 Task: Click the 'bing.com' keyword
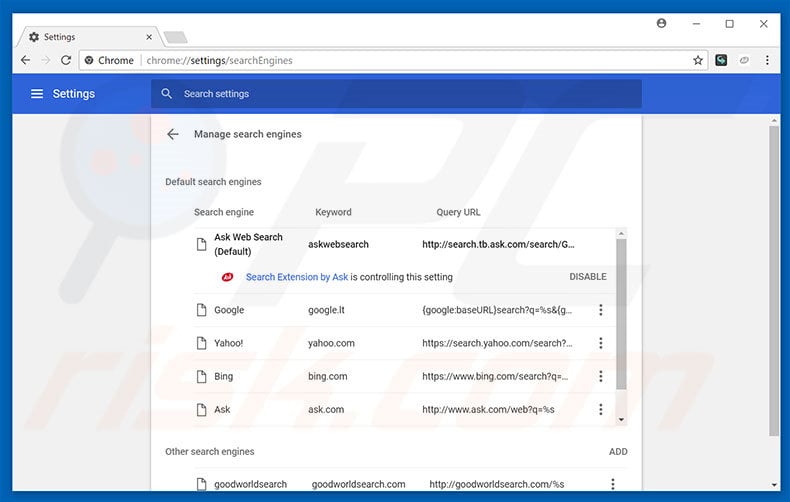click(x=327, y=376)
